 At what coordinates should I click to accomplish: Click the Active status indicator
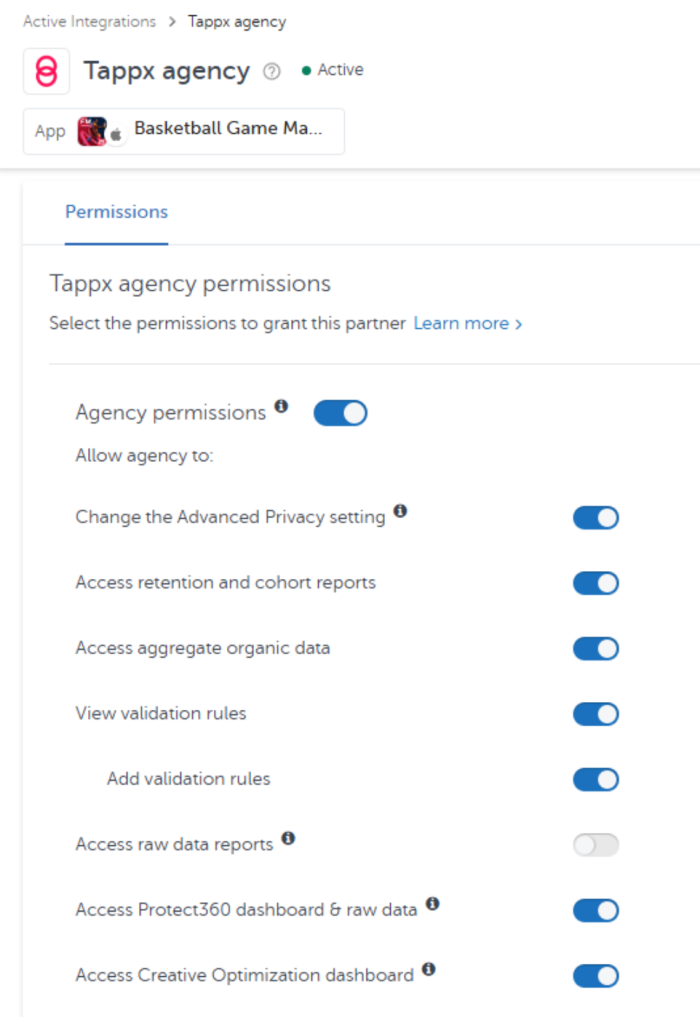coord(333,70)
